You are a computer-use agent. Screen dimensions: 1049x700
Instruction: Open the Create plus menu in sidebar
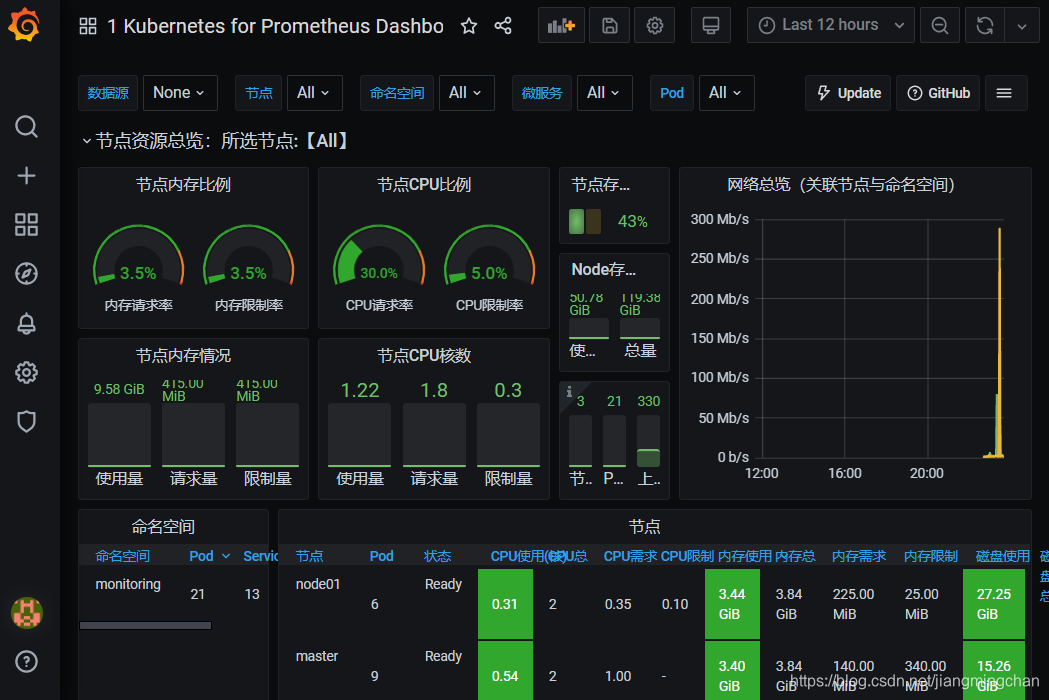pyautogui.click(x=26, y=175)
